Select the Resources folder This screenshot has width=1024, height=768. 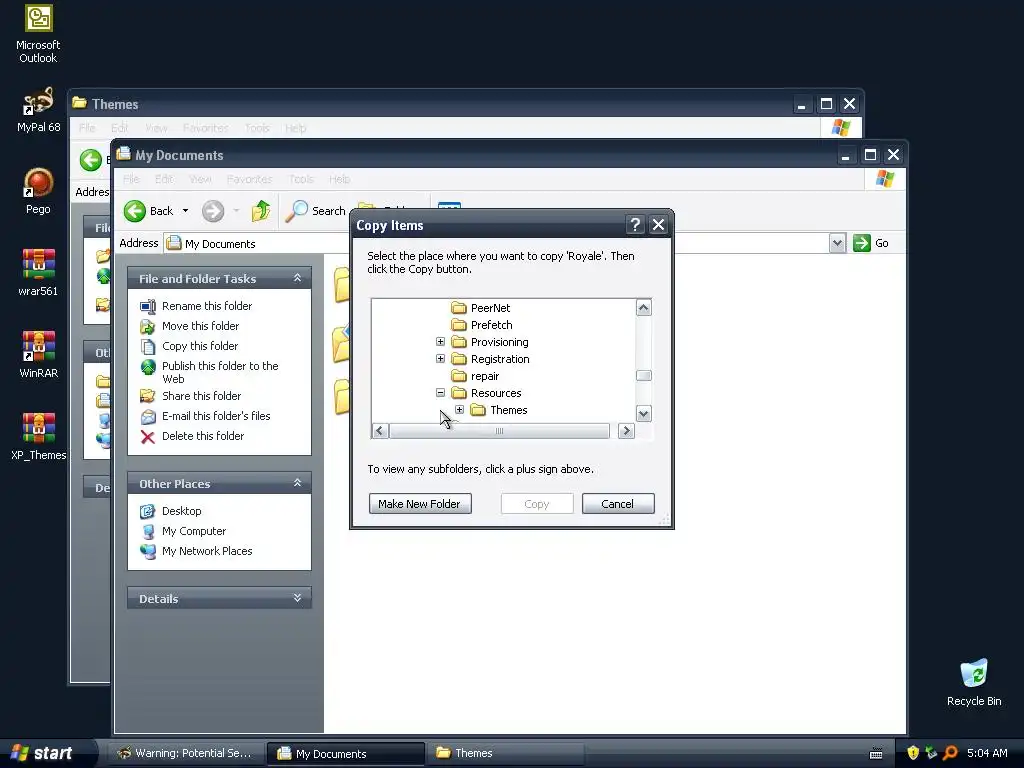[x=486, y=392]
